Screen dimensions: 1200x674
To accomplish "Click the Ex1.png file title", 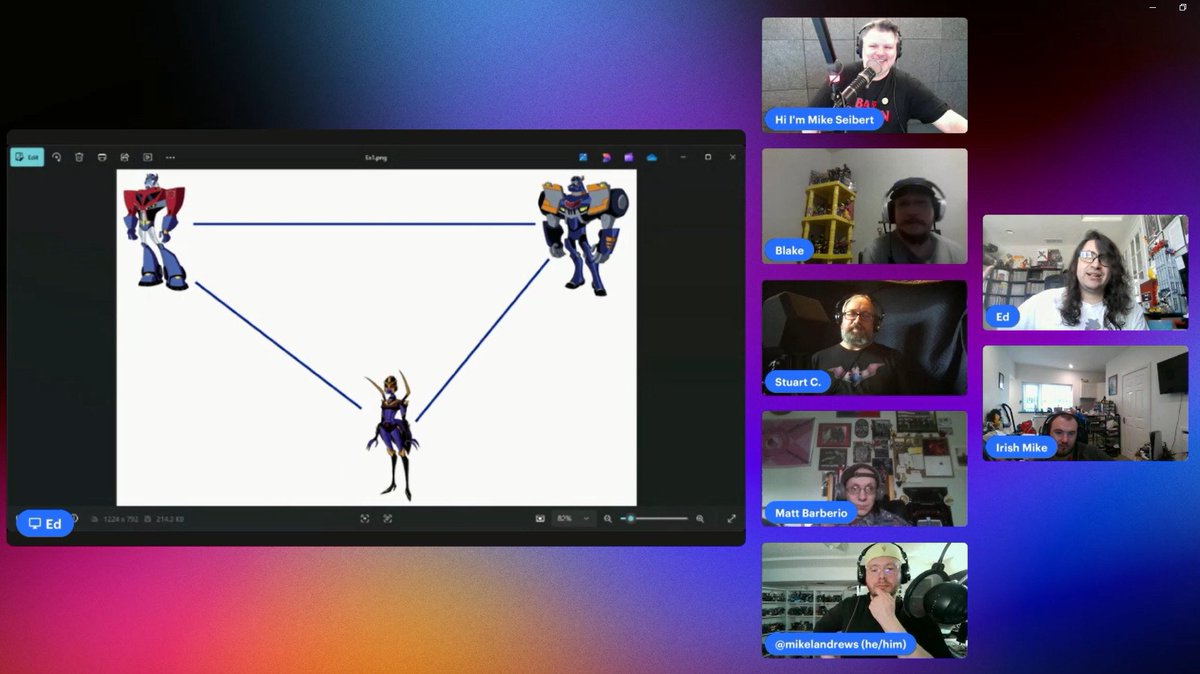I will 375,157.
